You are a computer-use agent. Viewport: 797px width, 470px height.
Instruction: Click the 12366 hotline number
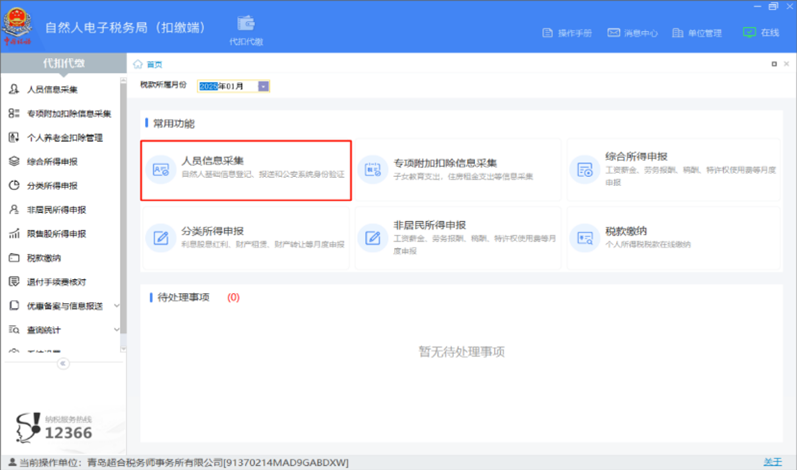[68, 433]
